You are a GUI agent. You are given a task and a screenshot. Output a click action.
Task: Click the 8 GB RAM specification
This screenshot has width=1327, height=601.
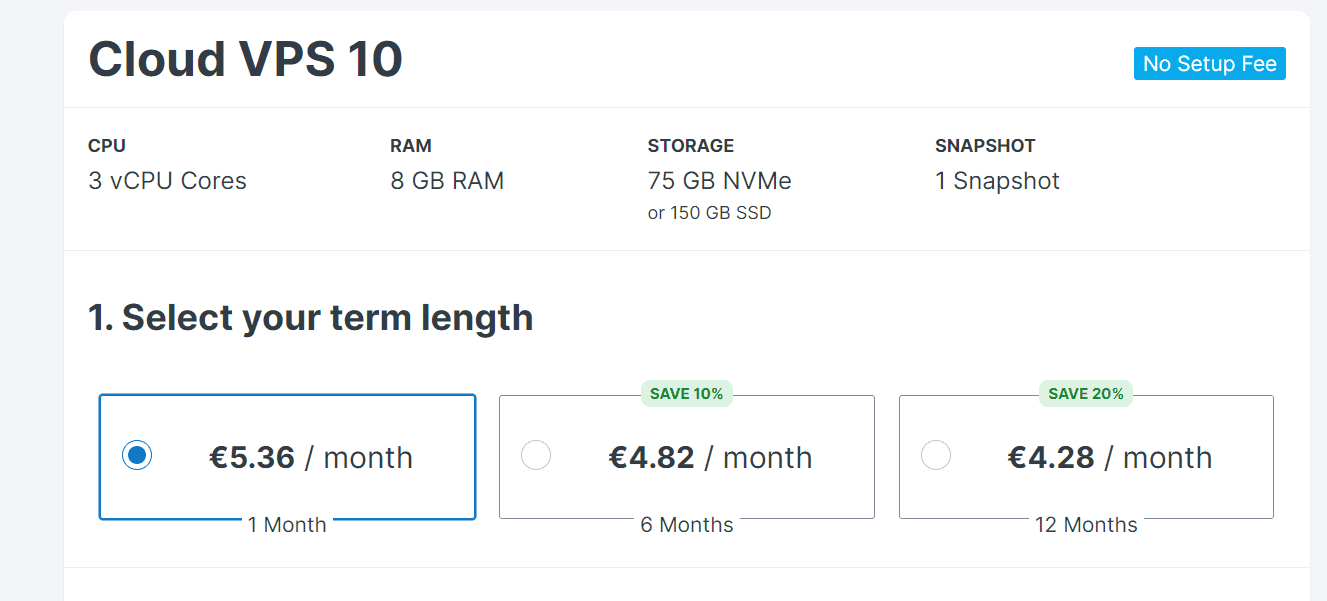[447, 181]
